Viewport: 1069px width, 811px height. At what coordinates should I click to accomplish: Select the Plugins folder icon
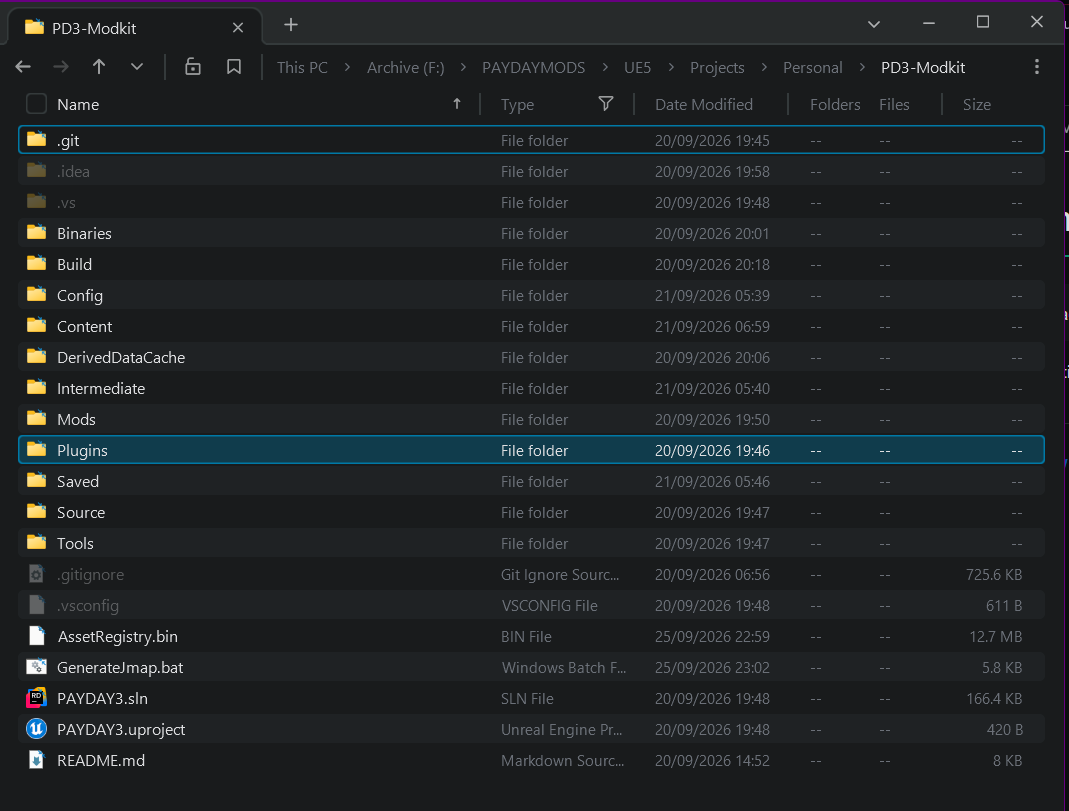pos(36,449)
